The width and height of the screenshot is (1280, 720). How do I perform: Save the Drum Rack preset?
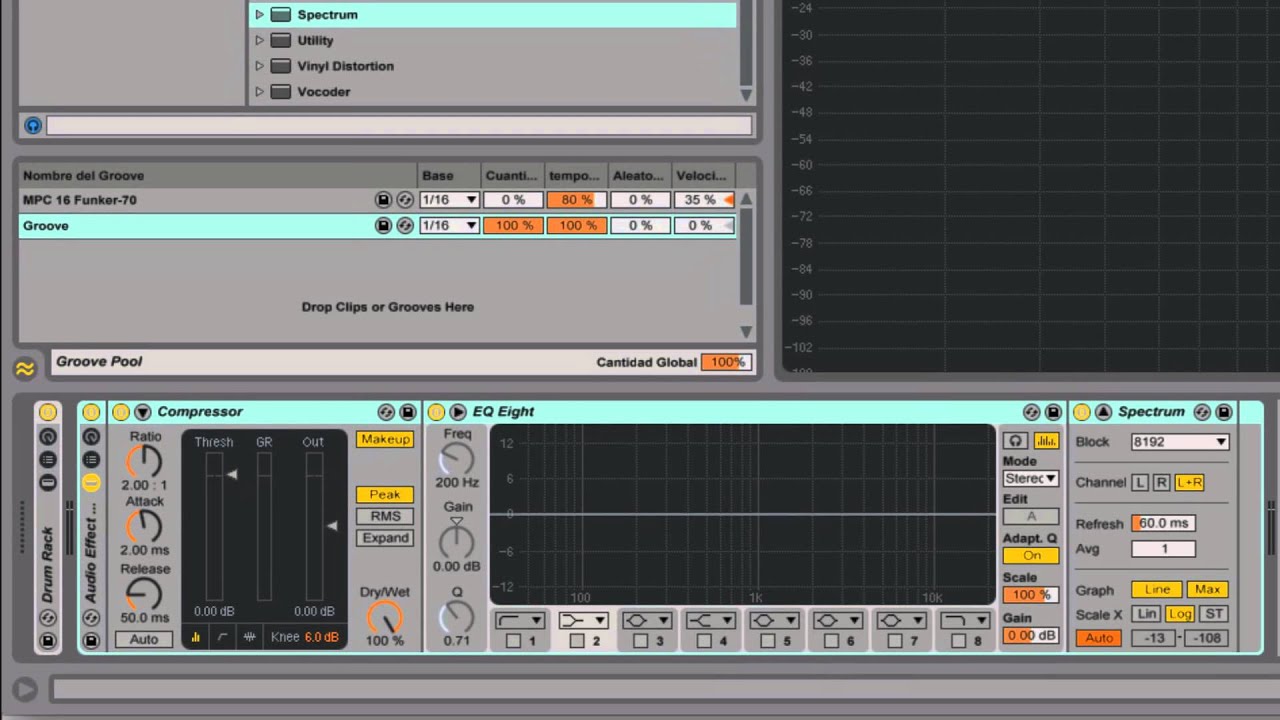(x=47, y=640)
